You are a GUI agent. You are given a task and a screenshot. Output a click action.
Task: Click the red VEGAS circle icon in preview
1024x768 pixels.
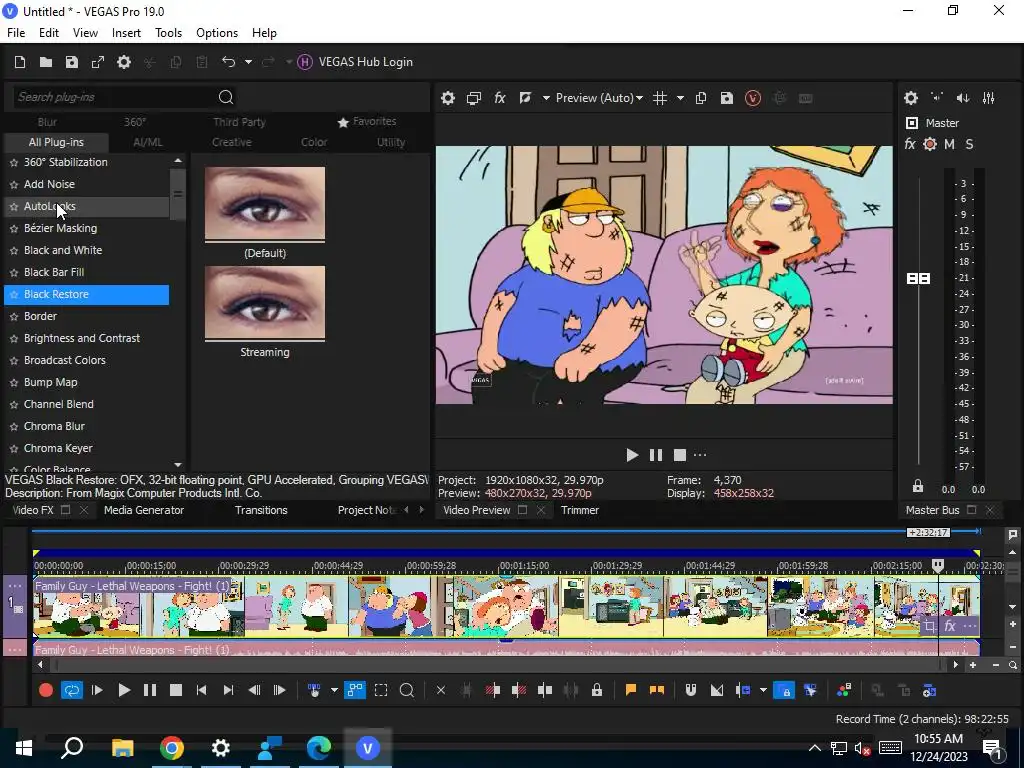pyautogui.click(x=753, y=98)
